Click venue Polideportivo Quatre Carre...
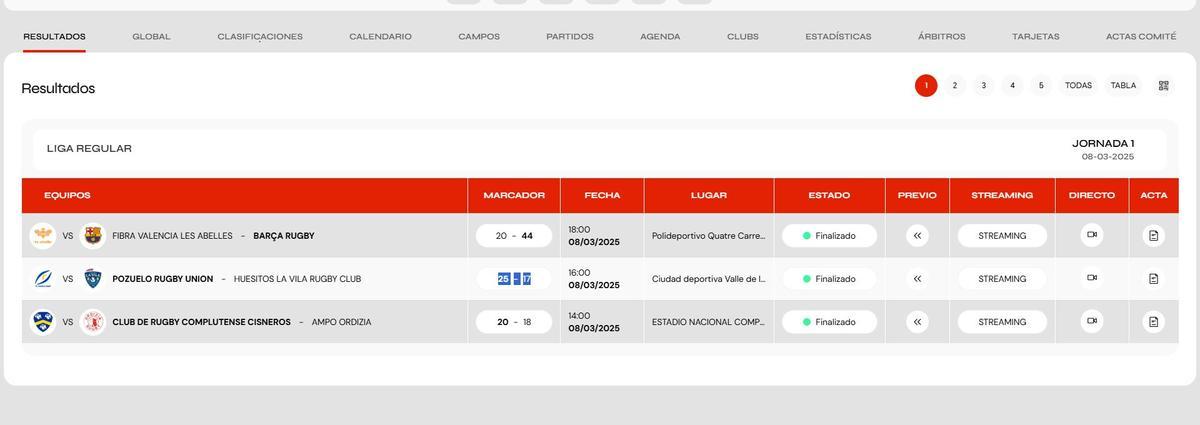The height and width of the screenshot is (425, 1200). 708,236
